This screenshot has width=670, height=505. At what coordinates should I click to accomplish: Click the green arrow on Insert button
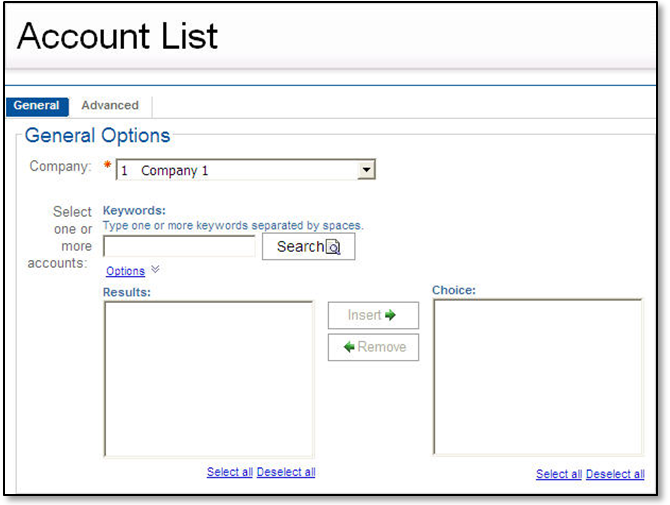point(390,315)
